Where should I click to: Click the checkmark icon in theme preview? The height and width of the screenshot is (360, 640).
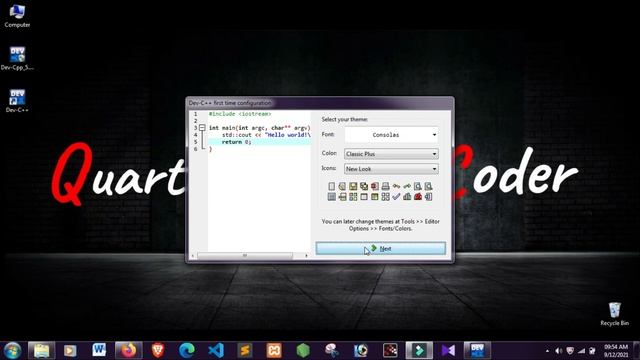(396, 197)
